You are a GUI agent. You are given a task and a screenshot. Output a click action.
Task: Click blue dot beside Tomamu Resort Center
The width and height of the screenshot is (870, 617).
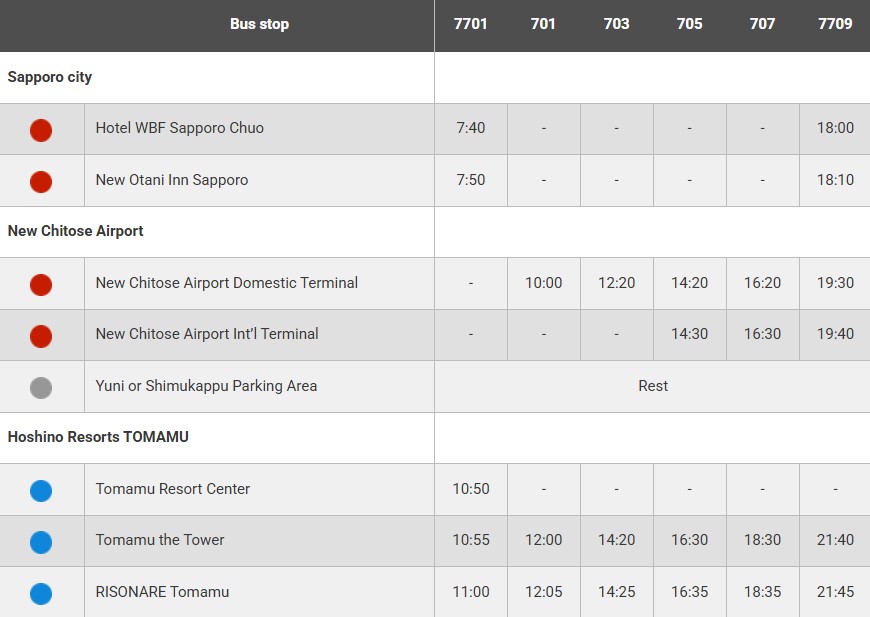(41, 491)
